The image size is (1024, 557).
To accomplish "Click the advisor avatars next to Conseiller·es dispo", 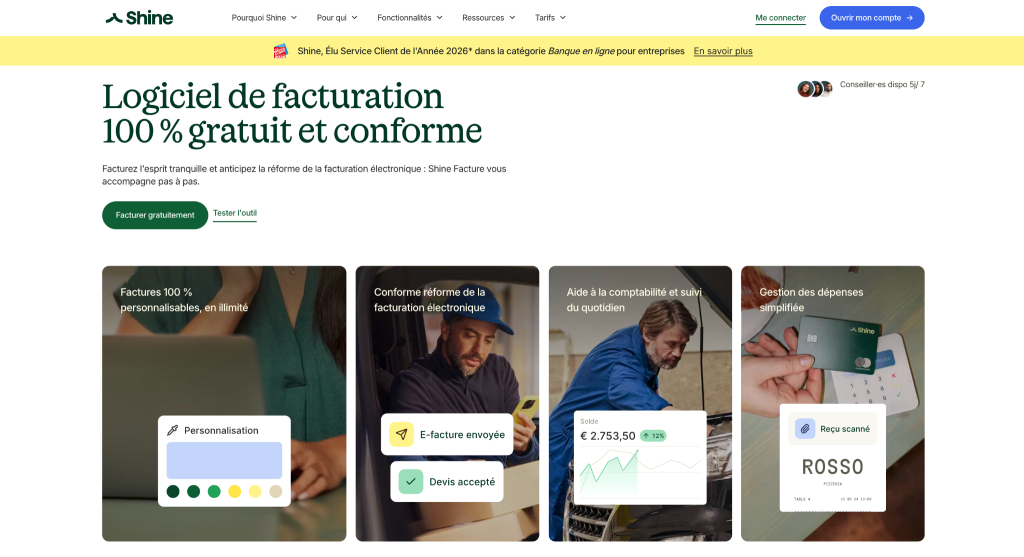I will [814, 89].
